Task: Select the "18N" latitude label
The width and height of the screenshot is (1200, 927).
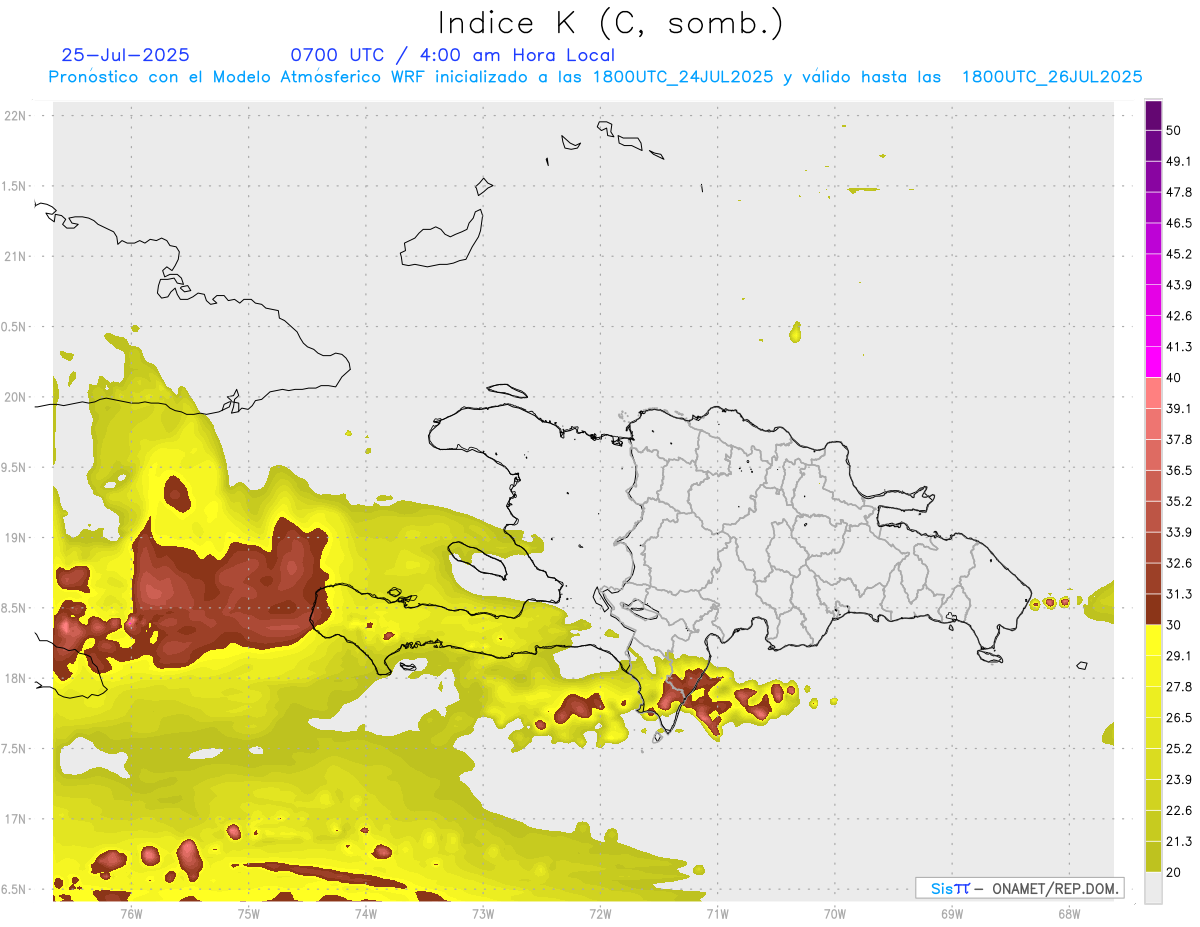Action: (17, 678)
